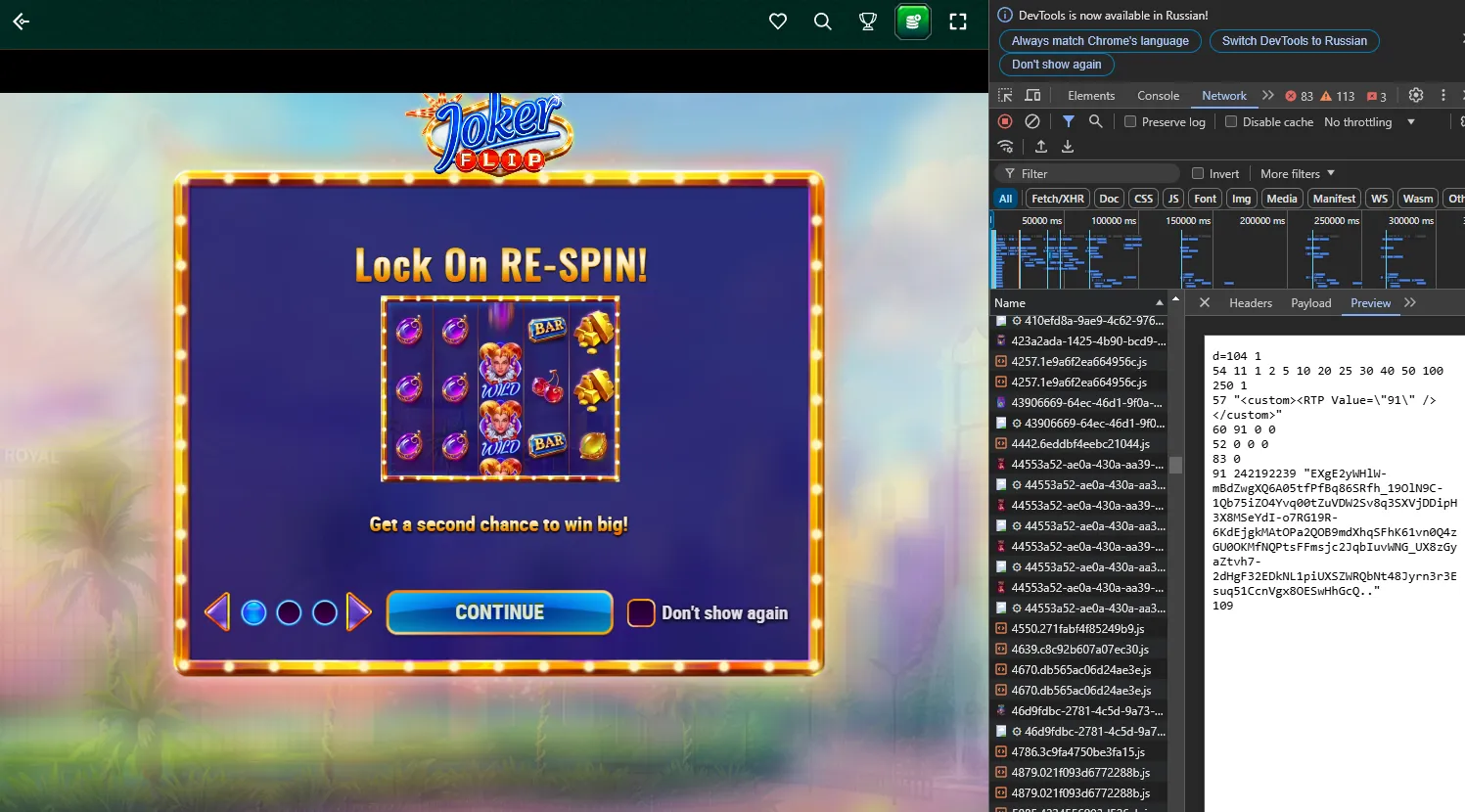Open the Headers tab
Image resolution: width=1465 pixels, height=812 pixels.
(1251, 302)
